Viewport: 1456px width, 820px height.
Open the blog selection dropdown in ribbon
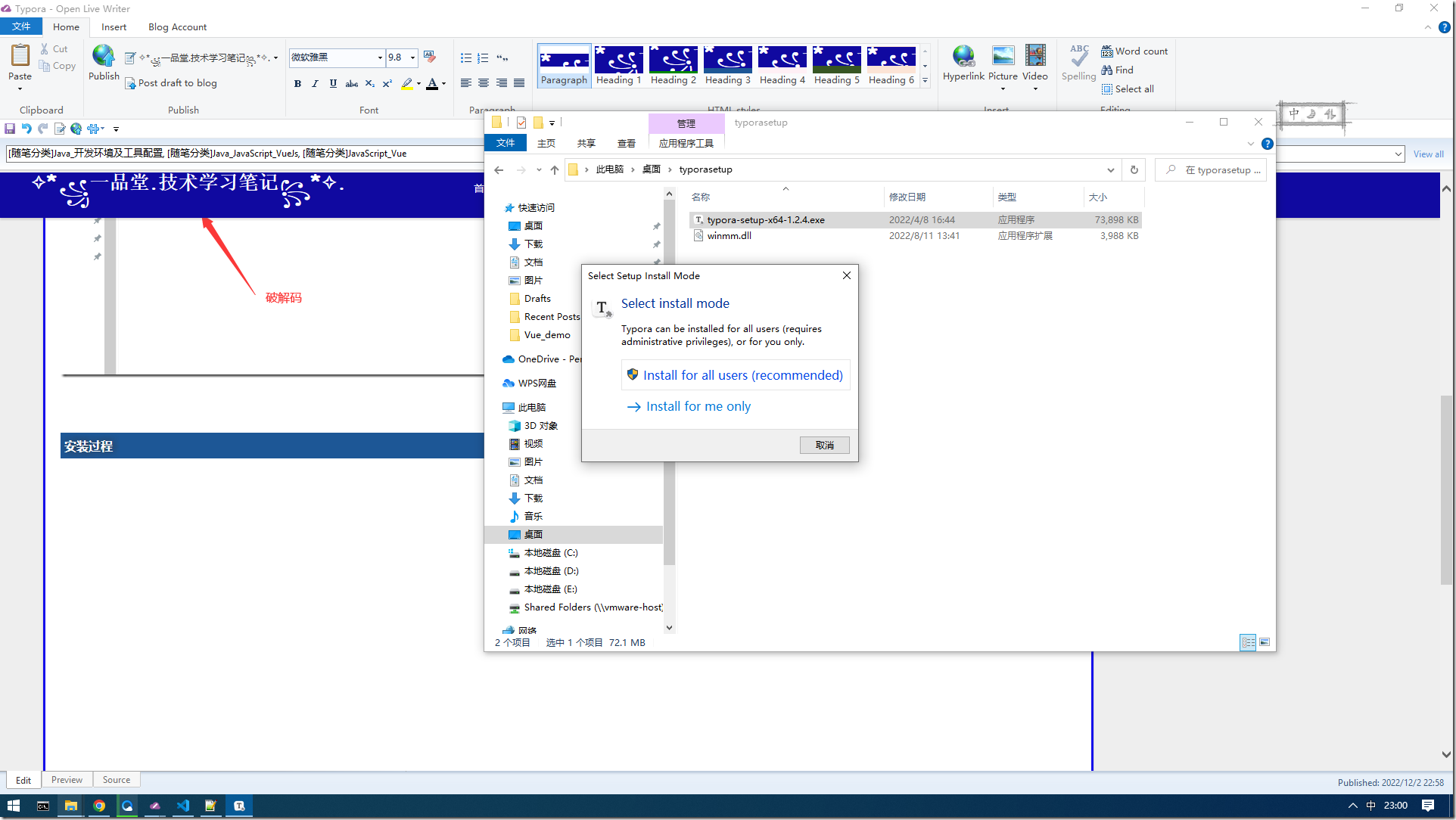(275, 57)
